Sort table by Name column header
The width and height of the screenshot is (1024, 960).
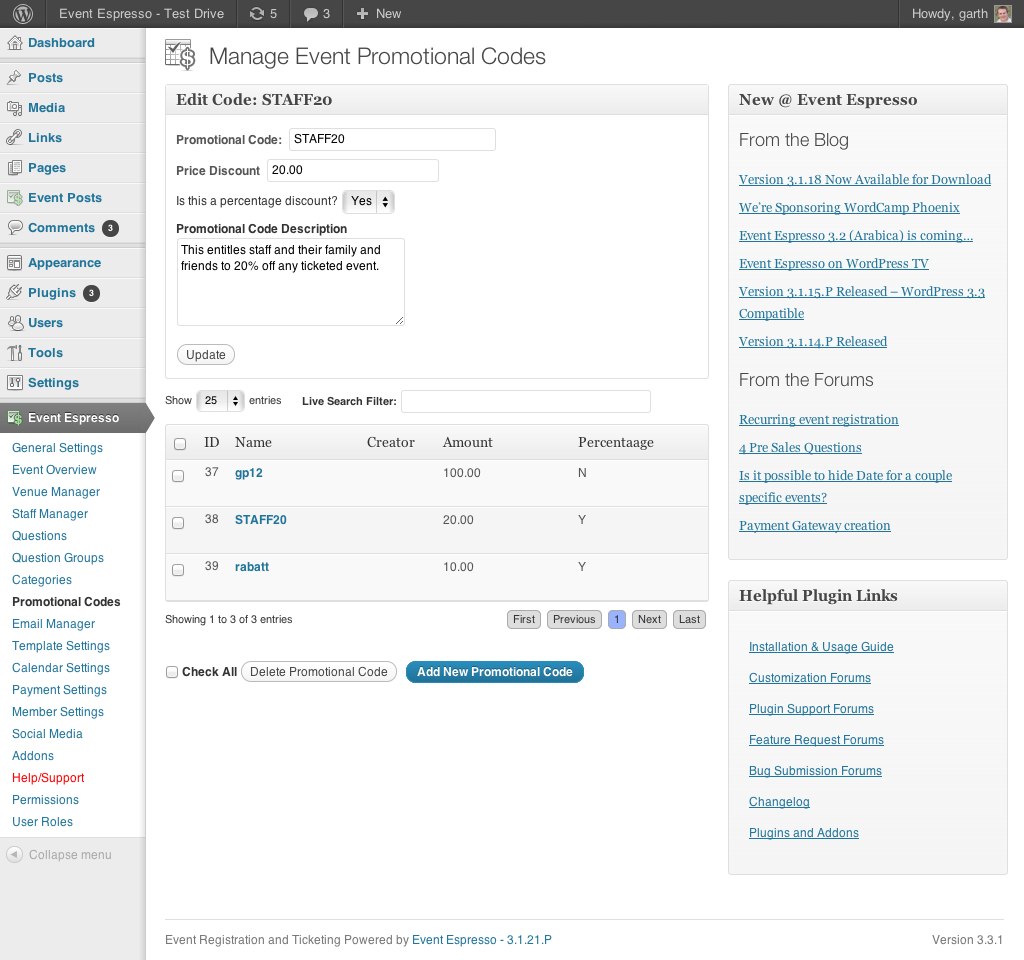click(253, 442)
